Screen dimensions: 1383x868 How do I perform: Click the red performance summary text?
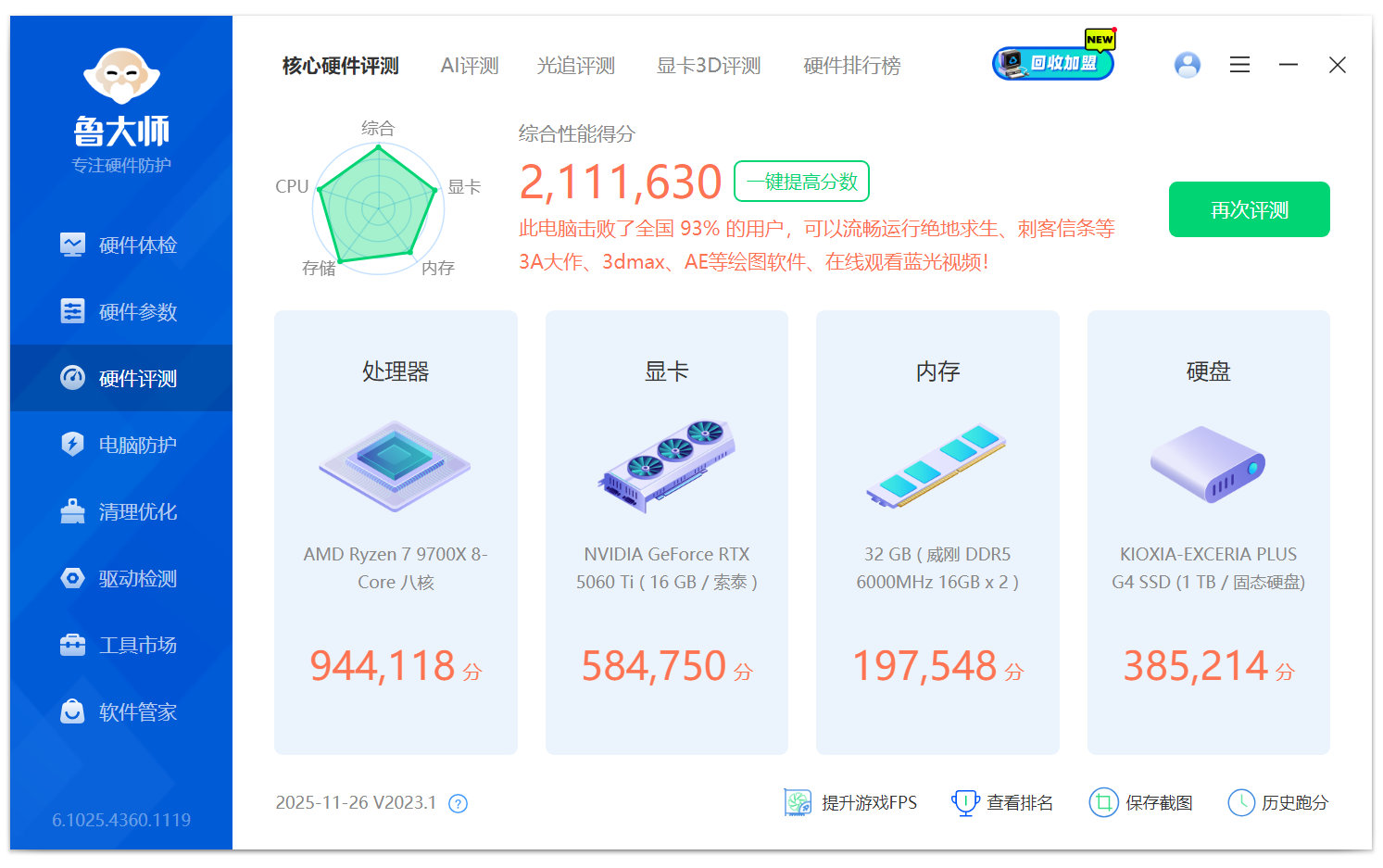816,245
